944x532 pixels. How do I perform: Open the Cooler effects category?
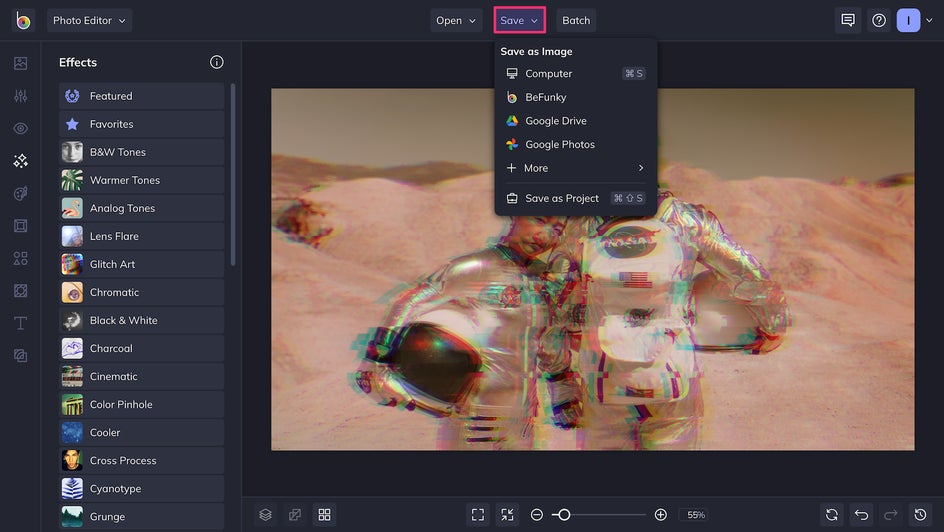tap(141, 433)
